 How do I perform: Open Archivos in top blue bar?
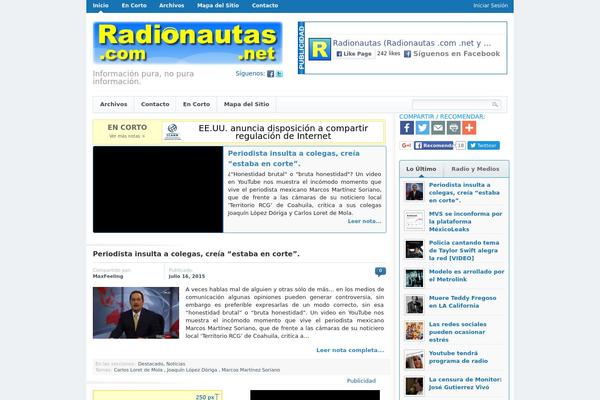coord(171,5)
